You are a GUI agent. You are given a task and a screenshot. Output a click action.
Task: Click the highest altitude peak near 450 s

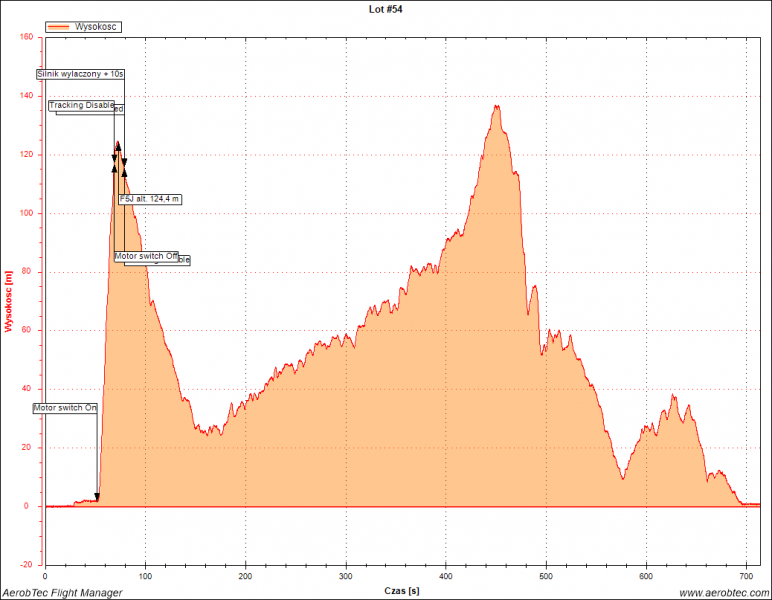pos(496,106)
